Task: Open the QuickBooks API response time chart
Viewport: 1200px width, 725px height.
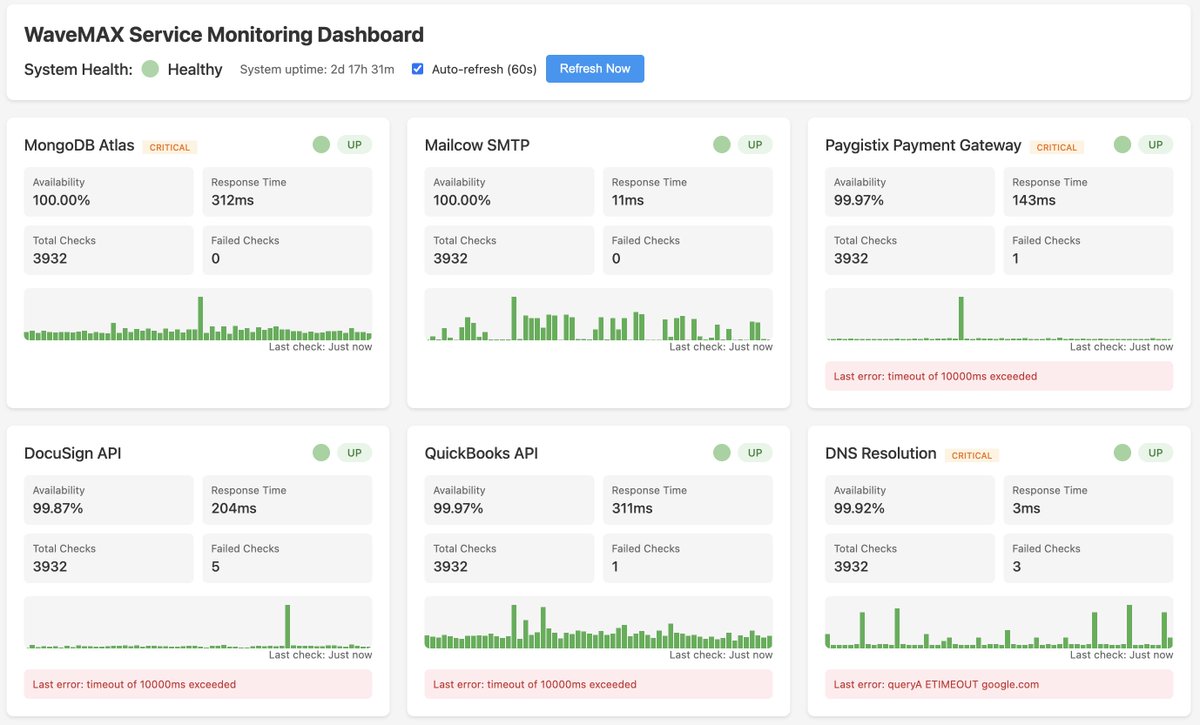Action: point(599,623)
